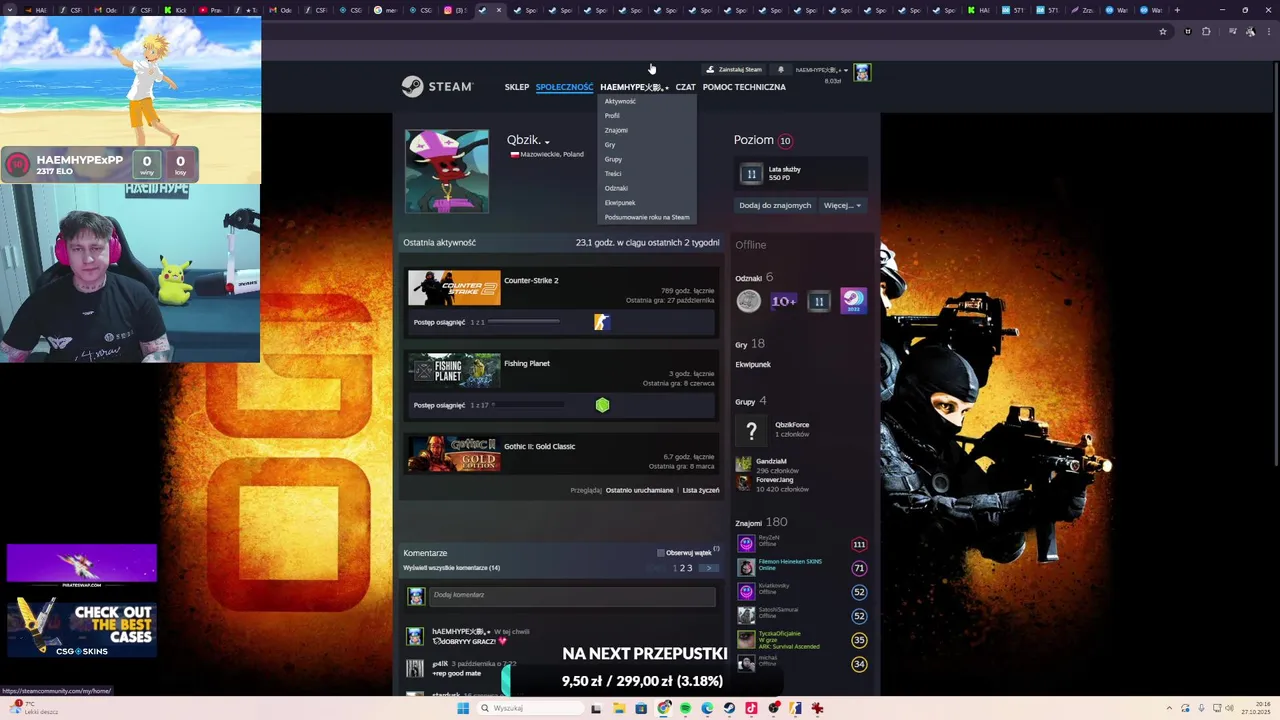Click the level 10 circle badge
The width and height of the screenshot is (1280, 720).
point(785,141)
